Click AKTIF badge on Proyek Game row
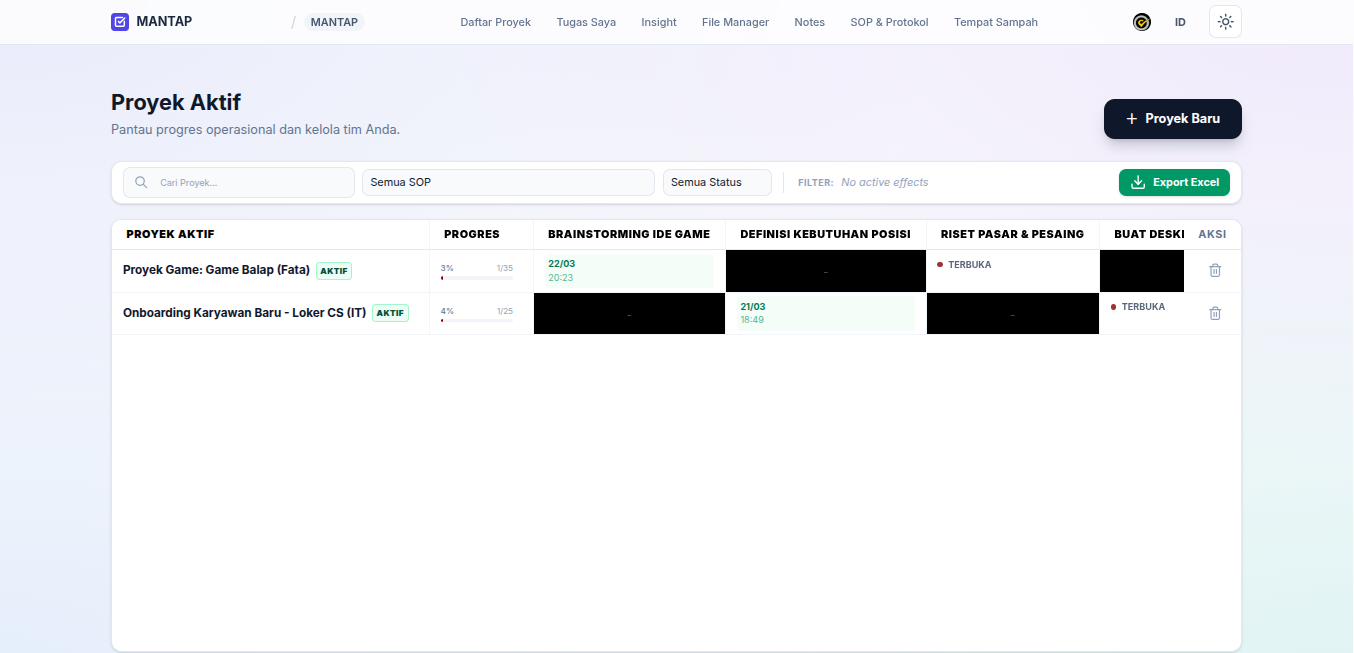This screenshot has height=653, width=1354. tap(334, 271)
